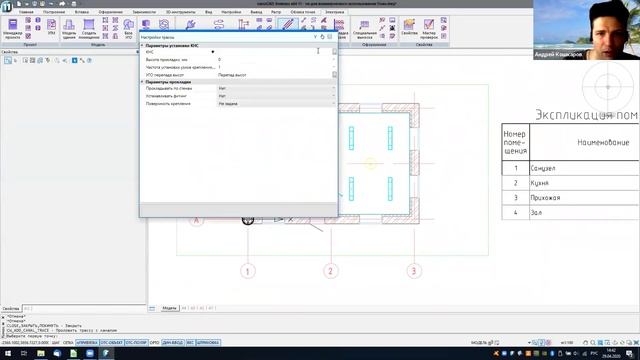Viewport: 640px width, 360px height.
Task: Toggle оПРИВЯЗКА object snap
Action: (87, 343)
